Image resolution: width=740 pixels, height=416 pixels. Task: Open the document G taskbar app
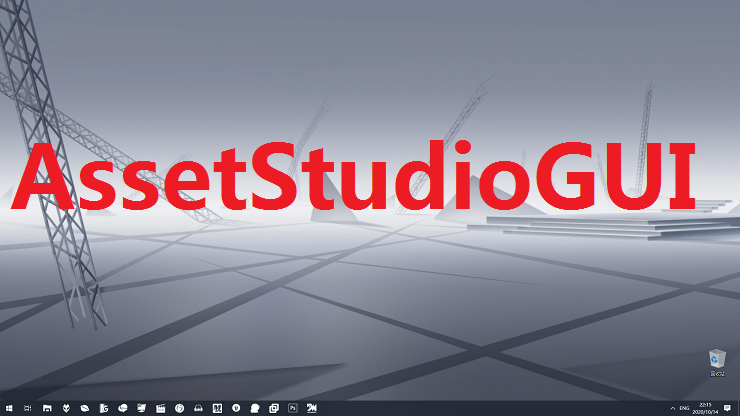point(104,408)
